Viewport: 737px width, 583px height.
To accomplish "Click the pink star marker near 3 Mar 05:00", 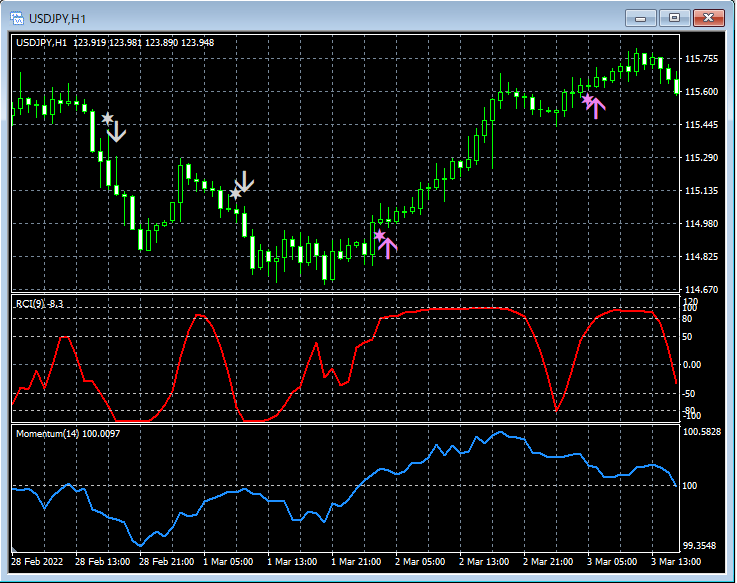I will 587,100.
